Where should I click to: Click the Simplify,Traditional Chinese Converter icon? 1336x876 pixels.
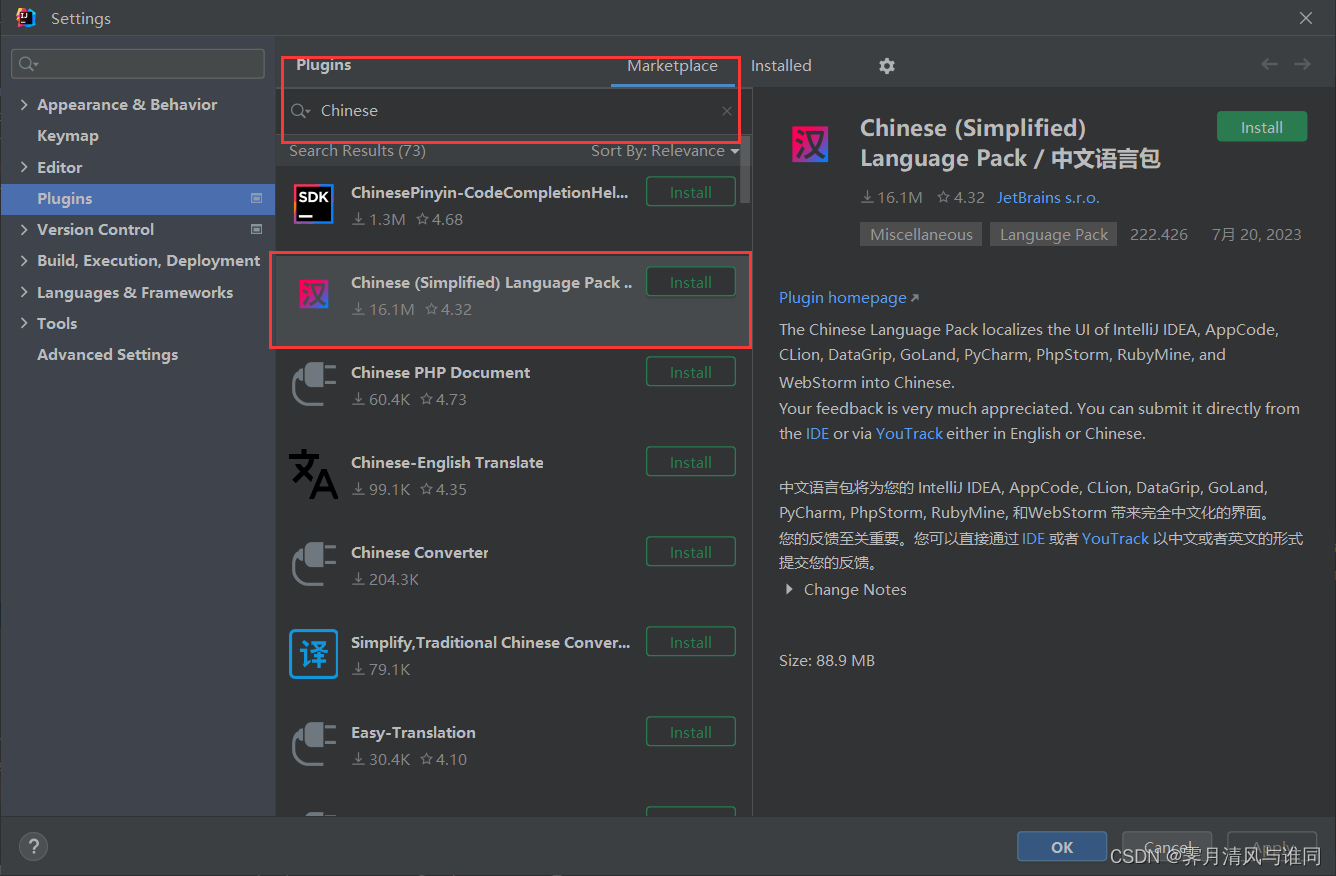[x=314, y=654]
